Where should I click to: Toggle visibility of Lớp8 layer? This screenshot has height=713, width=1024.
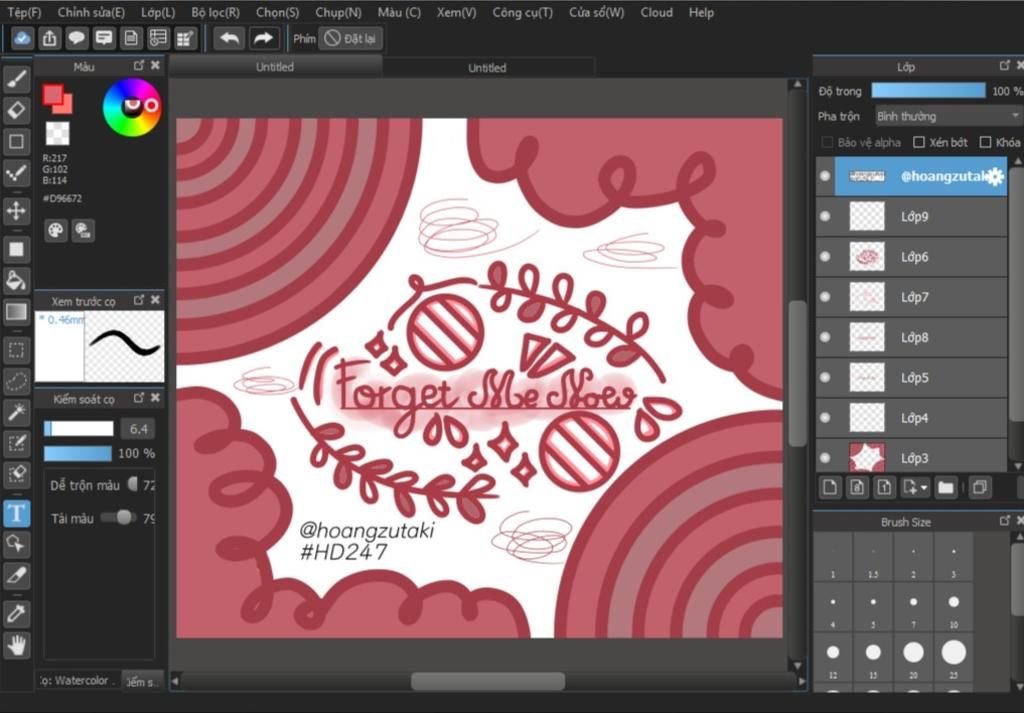click(x=825, y=337)
